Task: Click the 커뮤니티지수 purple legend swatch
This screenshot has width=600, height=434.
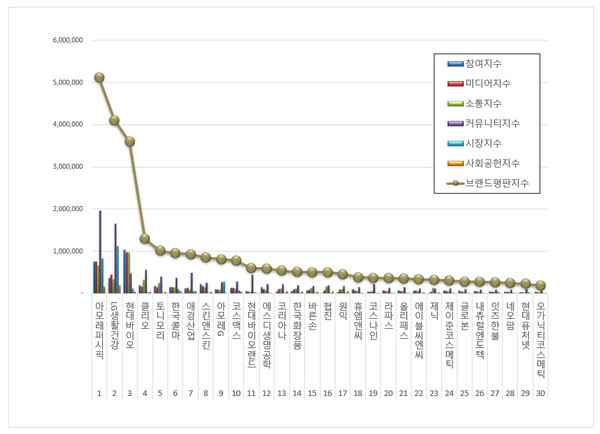Action: 453,123
